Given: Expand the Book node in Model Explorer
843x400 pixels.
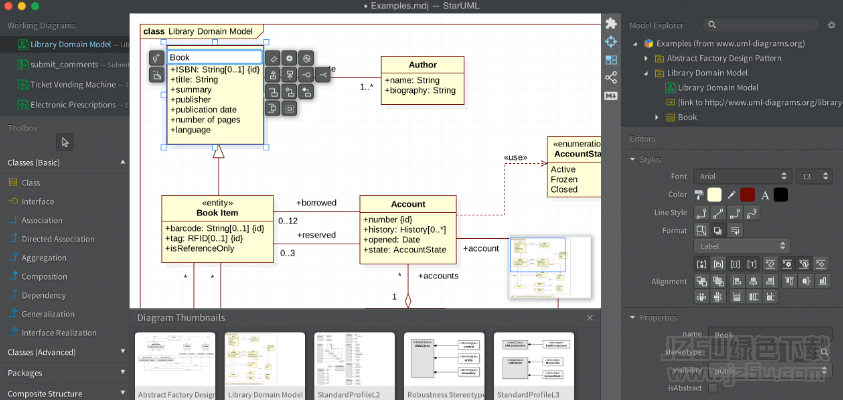Looking at the screenshot, I should pos(656,117).
